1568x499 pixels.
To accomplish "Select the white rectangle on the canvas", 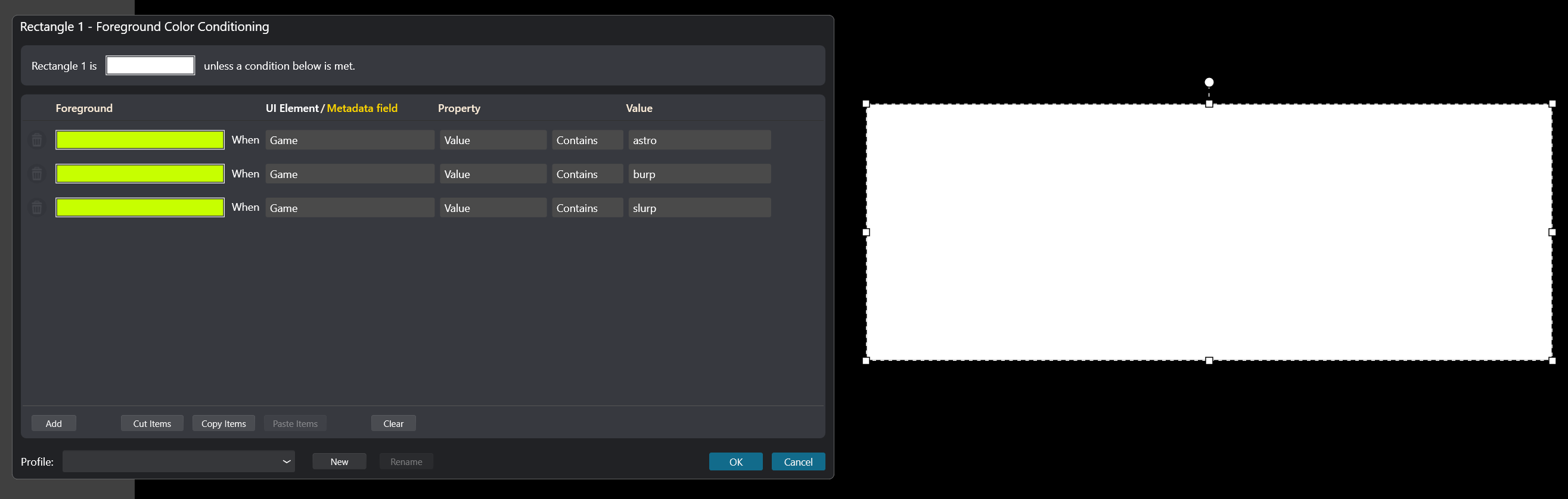I will click(1209, 232).
